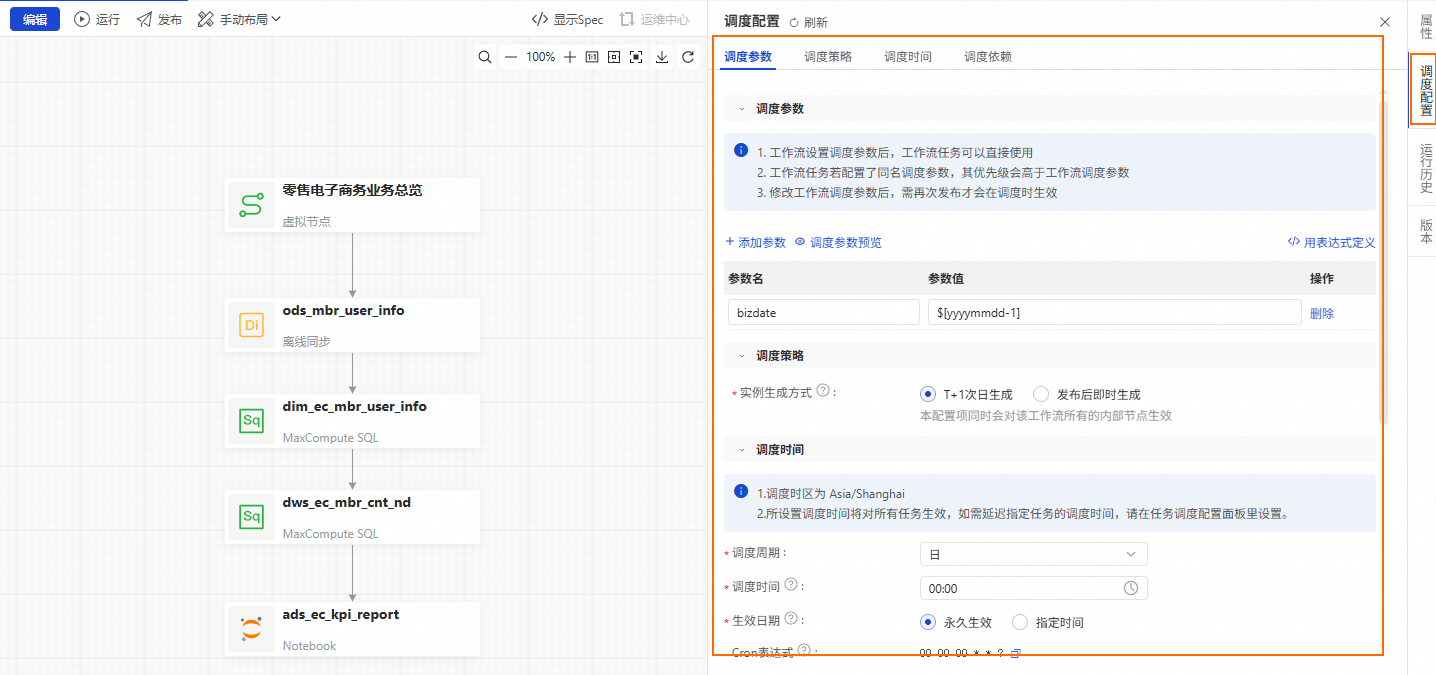The width and height of the screenshot is (1436, 675).
Task: Reset canvas to 1:1 actual size
Action: [592, 57]
